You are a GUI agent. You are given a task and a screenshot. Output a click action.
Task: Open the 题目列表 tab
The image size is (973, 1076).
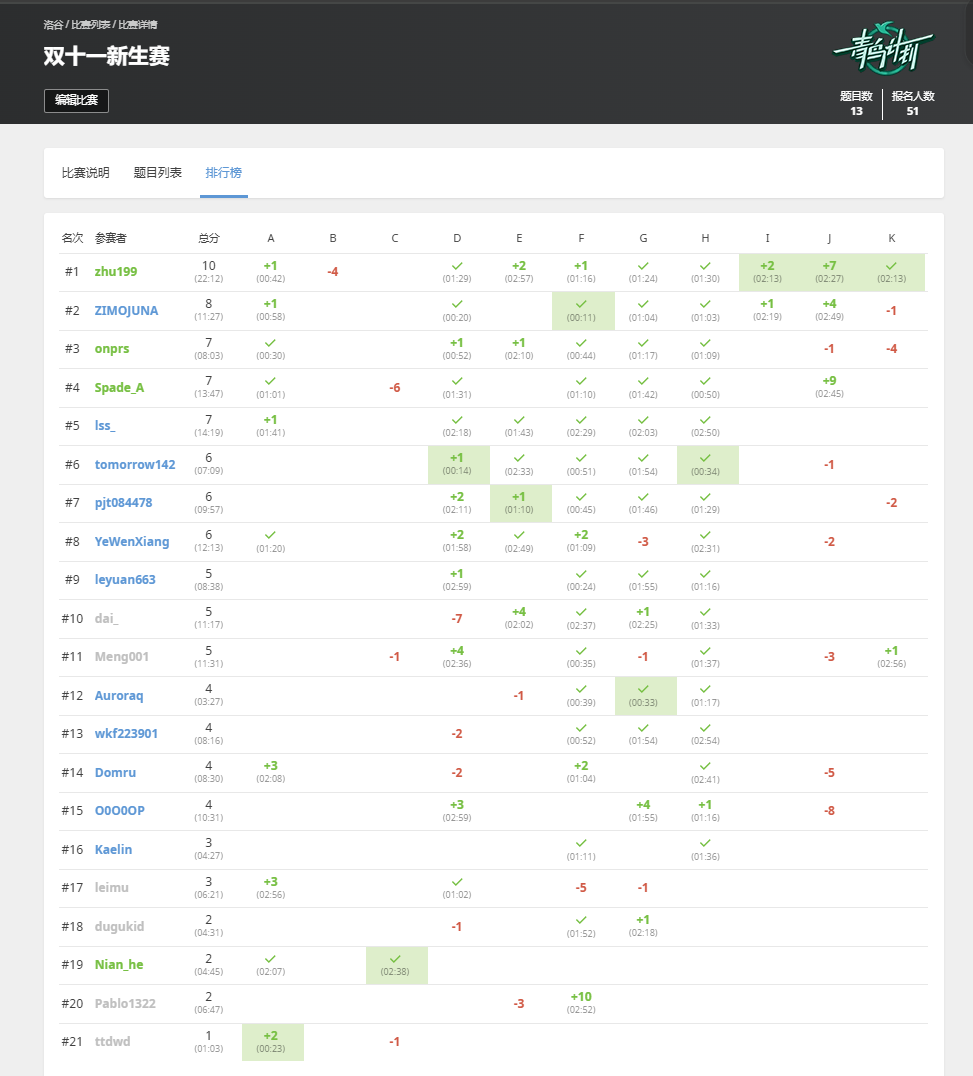point(158,173)
